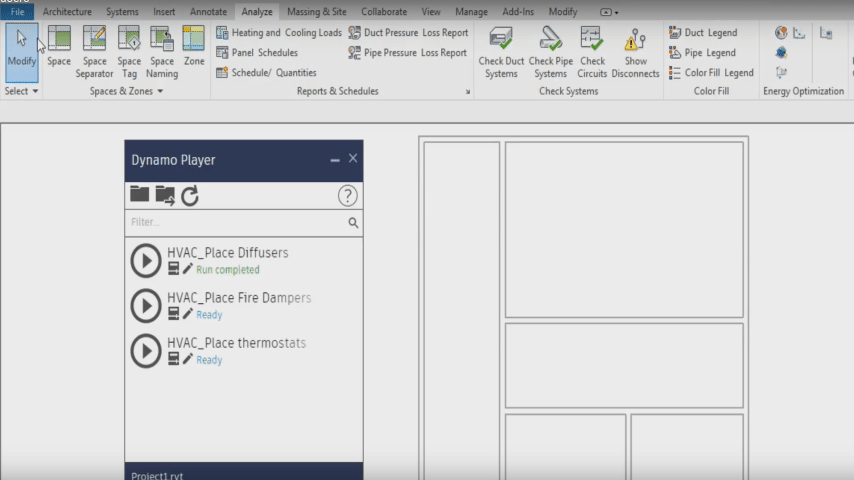Edit HVAC_Place thermostats in Dynamo
This screenshot has height=480, width=854.
point(187,359)
